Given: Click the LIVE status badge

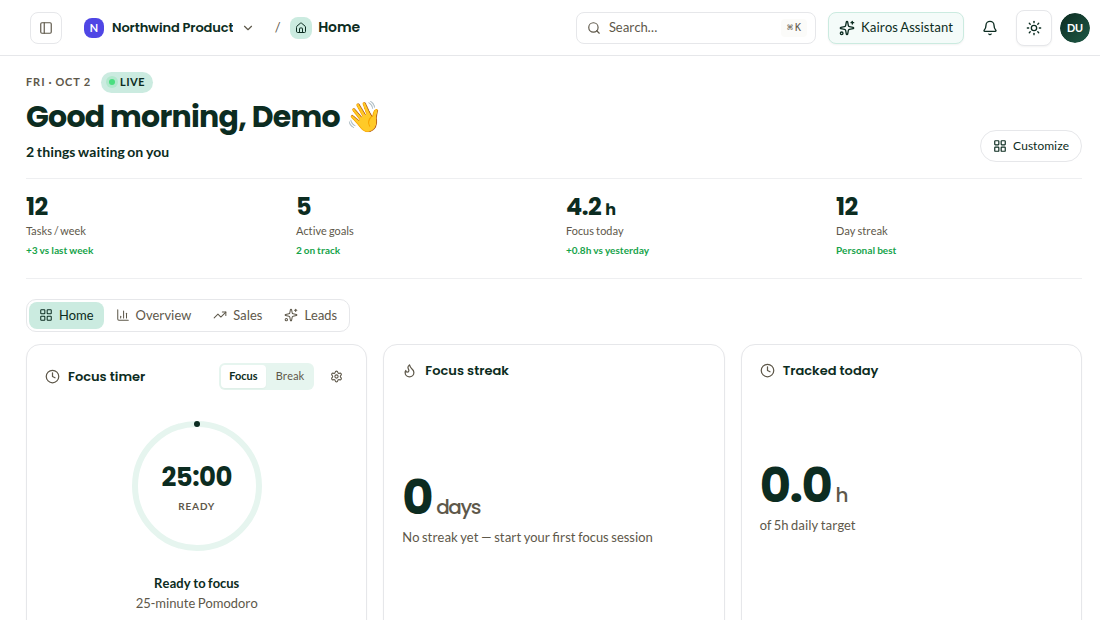Looking at the screenshot, I should coord(127,82).
